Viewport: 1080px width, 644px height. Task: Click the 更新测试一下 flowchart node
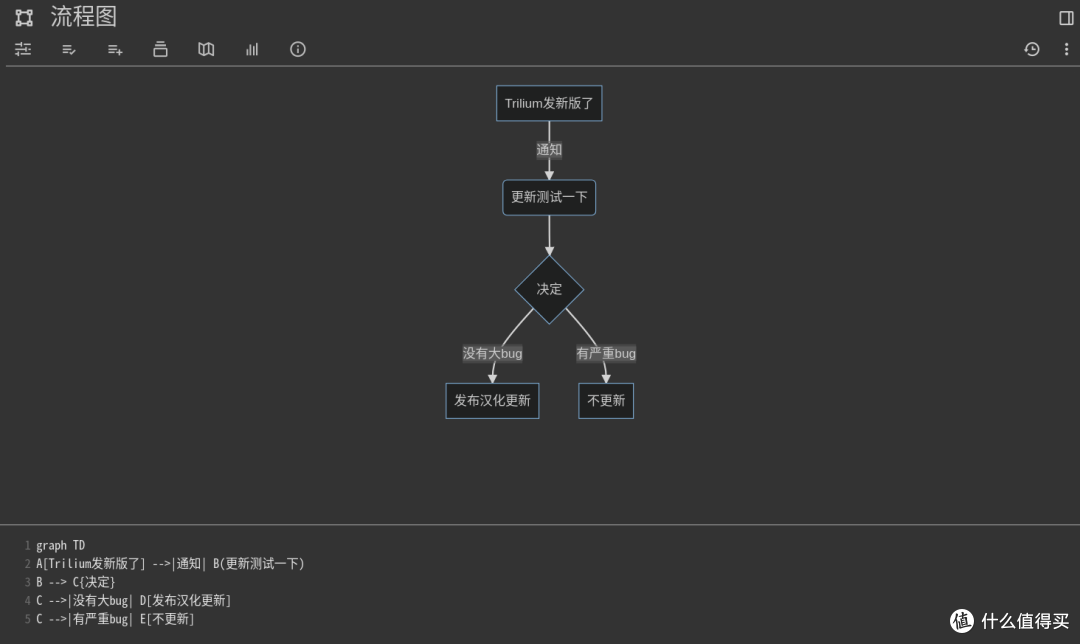pos(549,198)
